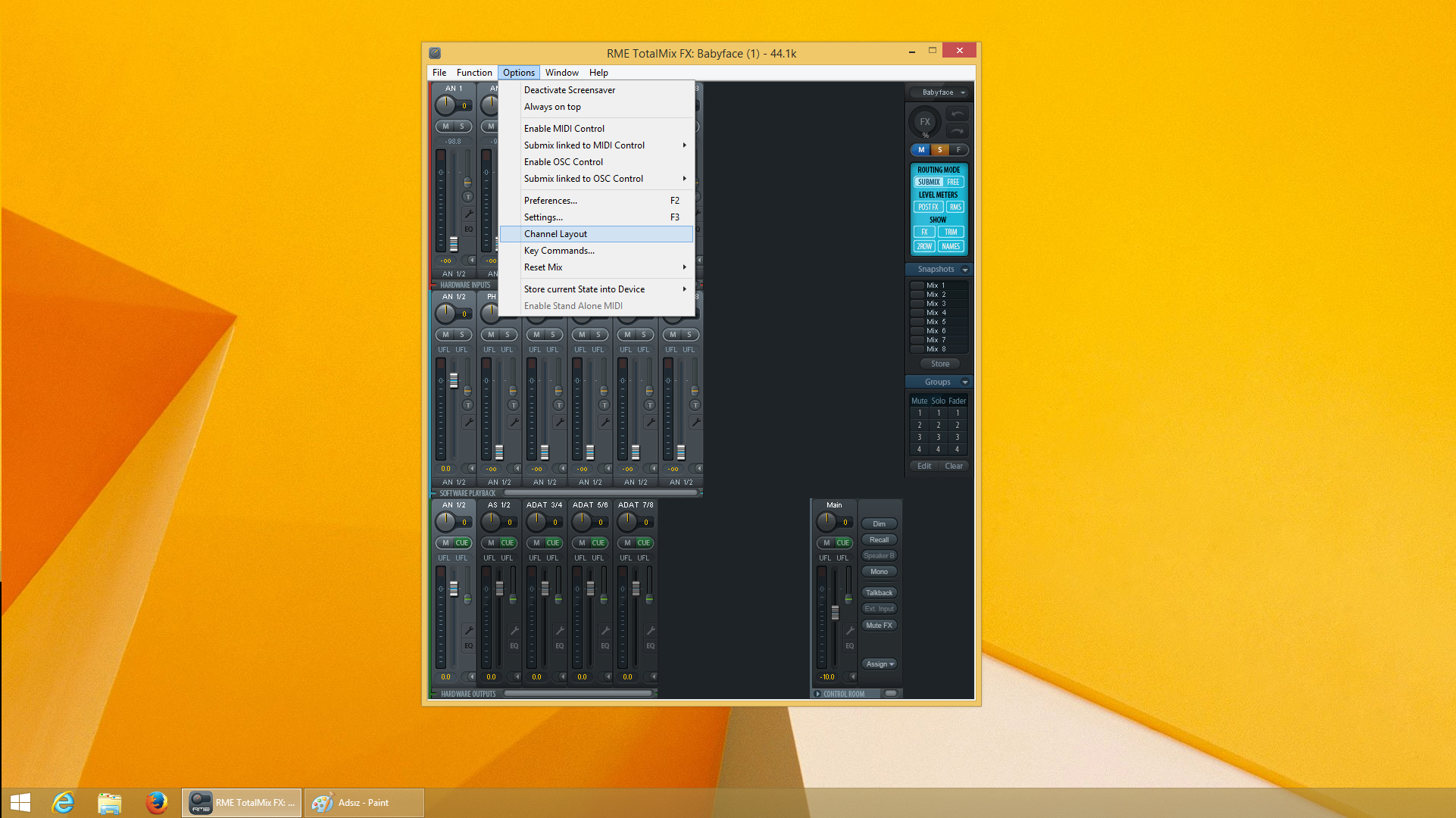Open the wrench settings of AN 1/2 output
This screenshot has width=1456, height=818.
[468, 630]
